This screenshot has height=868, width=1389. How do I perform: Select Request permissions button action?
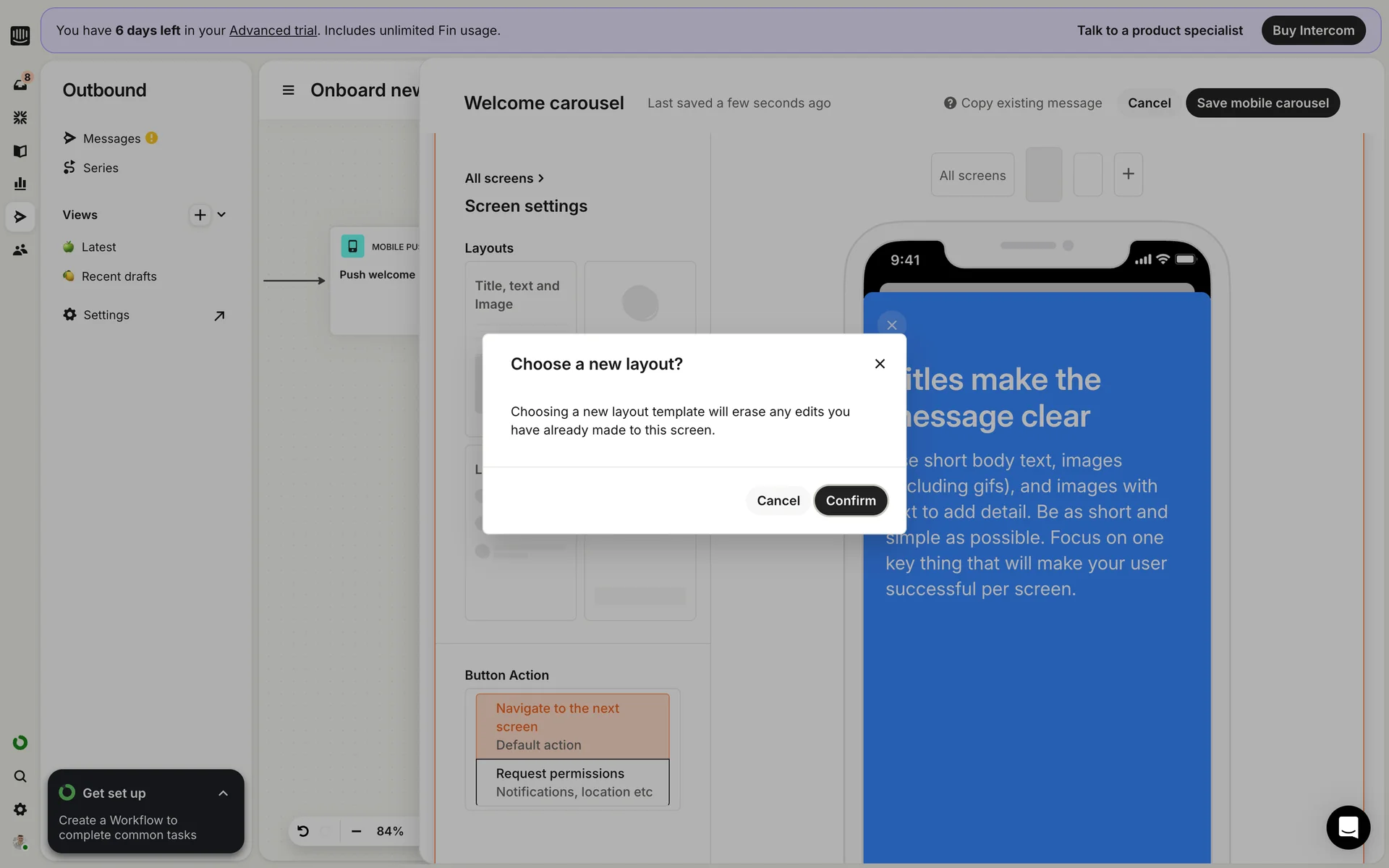pyautogui.click(x=572, y=782)
